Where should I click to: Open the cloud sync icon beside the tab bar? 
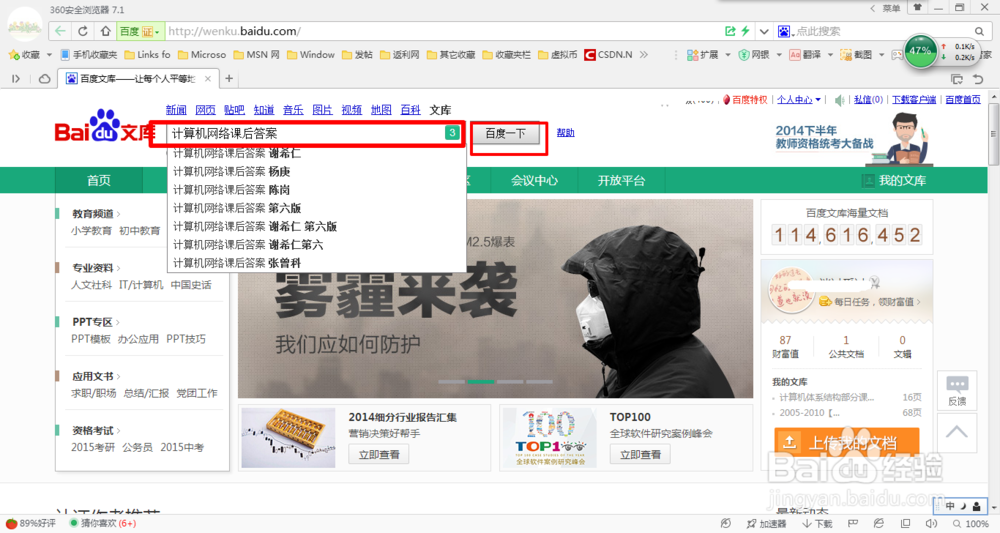coord(45,78)
